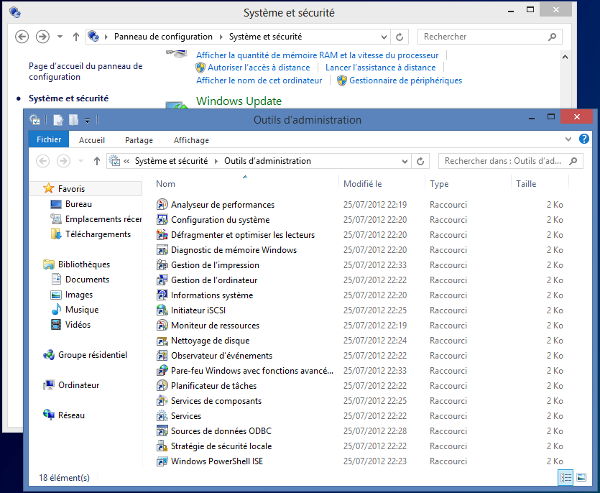
Task: Switch to large icons view layout
Action: (x=581, y=478)
